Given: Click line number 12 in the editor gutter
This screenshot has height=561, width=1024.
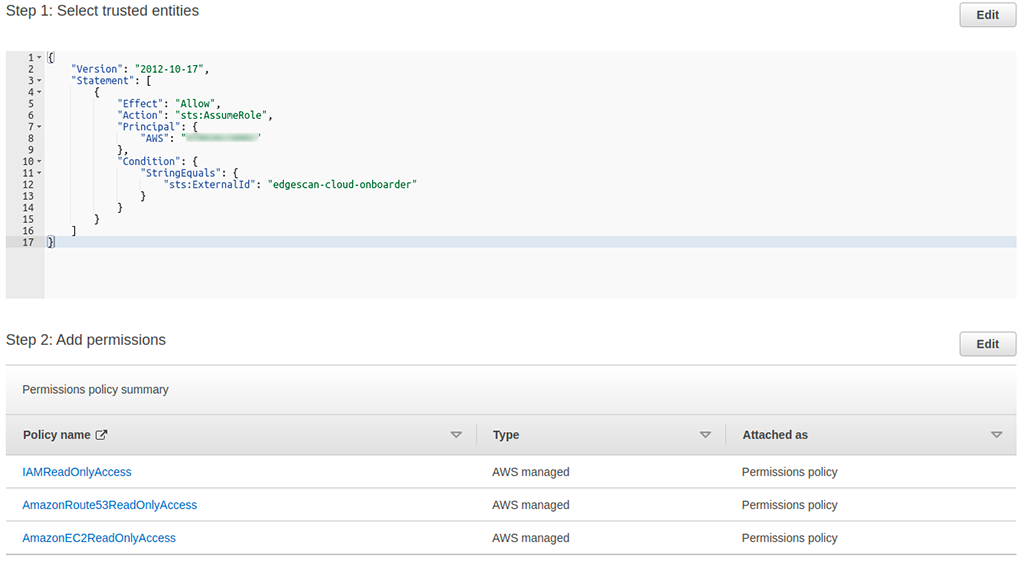Looking at the screenshot, I should click(28, 185).
